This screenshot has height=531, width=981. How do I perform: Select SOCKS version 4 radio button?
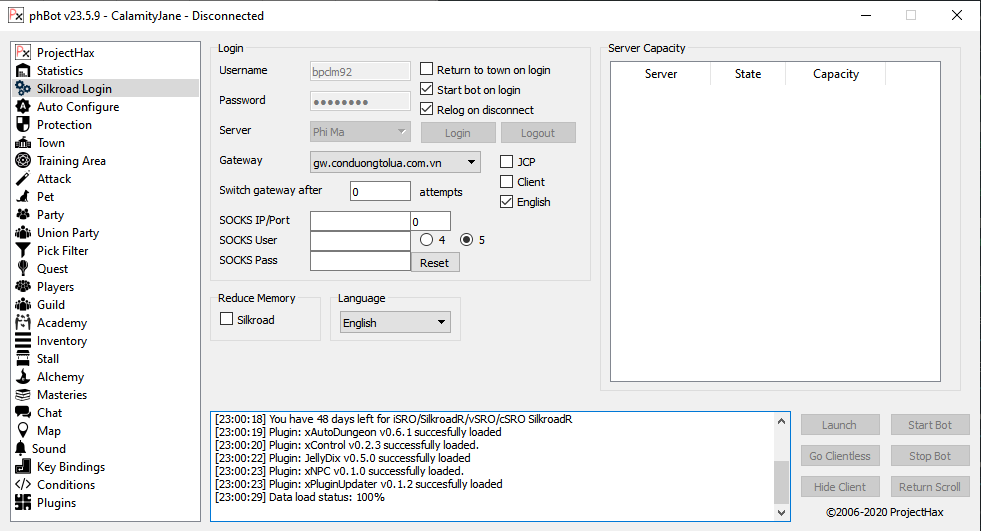pyautogui.click(x=427, y=240)
